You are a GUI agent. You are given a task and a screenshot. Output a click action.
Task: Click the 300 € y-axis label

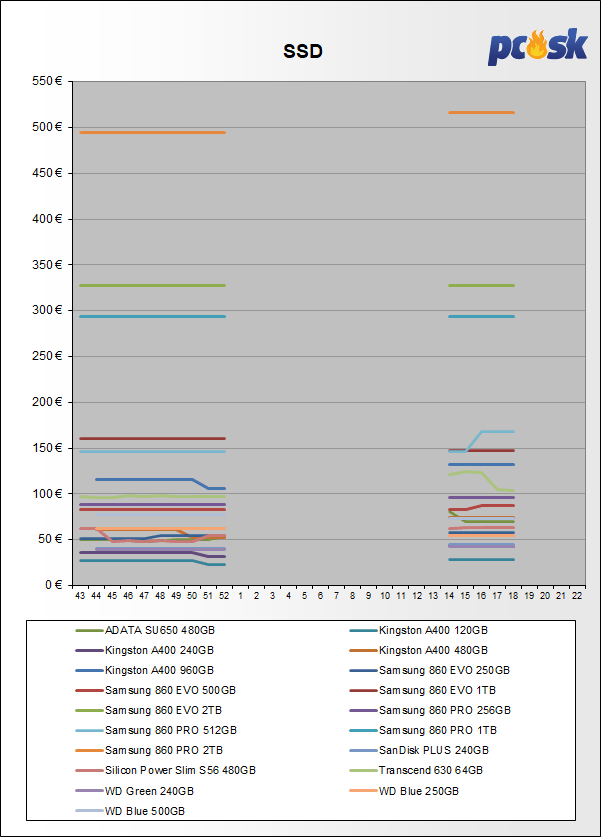pyautogui.click(x=48, y=310)
